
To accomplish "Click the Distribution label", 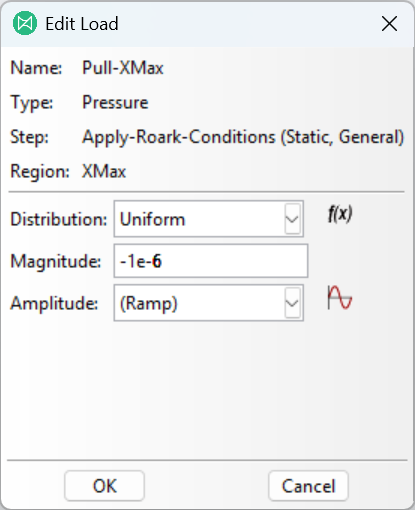I will click(x=59, y=219).
